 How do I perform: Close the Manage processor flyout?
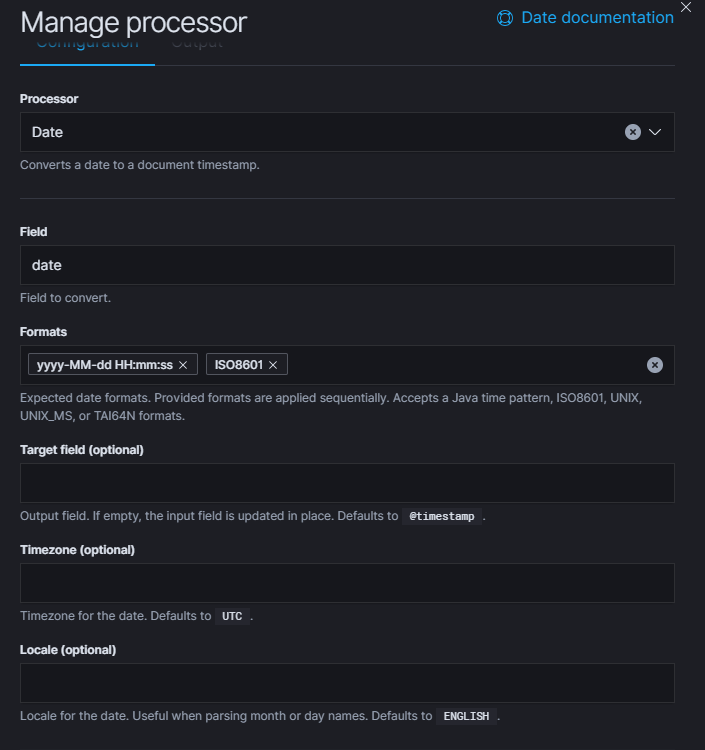(685, 7)
